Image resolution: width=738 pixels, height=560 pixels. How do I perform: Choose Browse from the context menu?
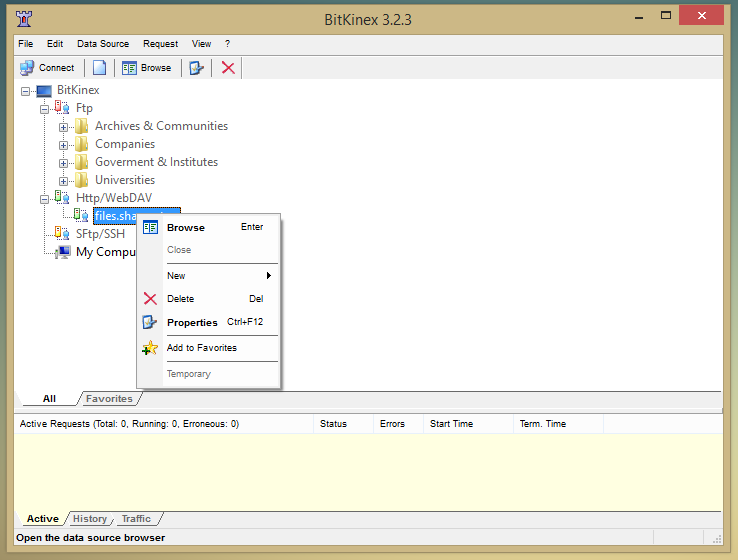pyautogui.click(x=185, y=227)
